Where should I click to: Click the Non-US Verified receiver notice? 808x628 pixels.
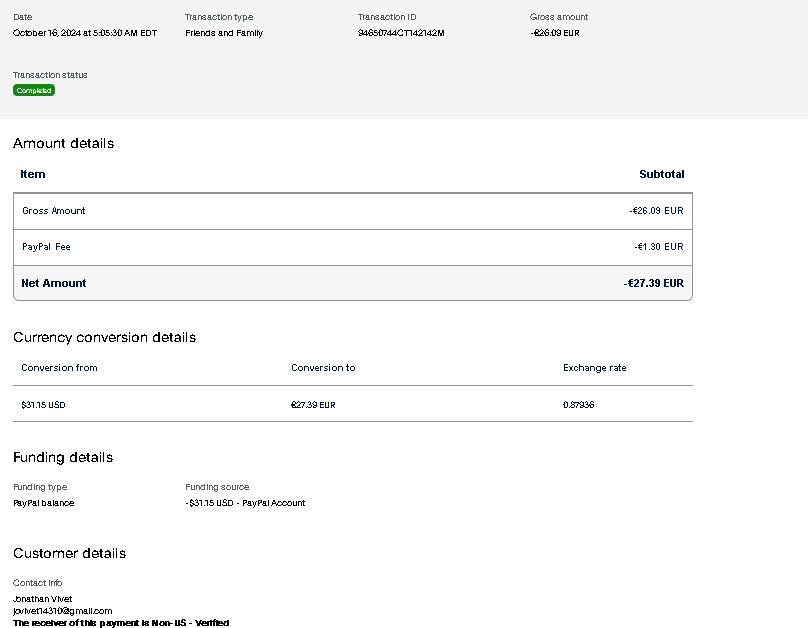coord(121,623)
